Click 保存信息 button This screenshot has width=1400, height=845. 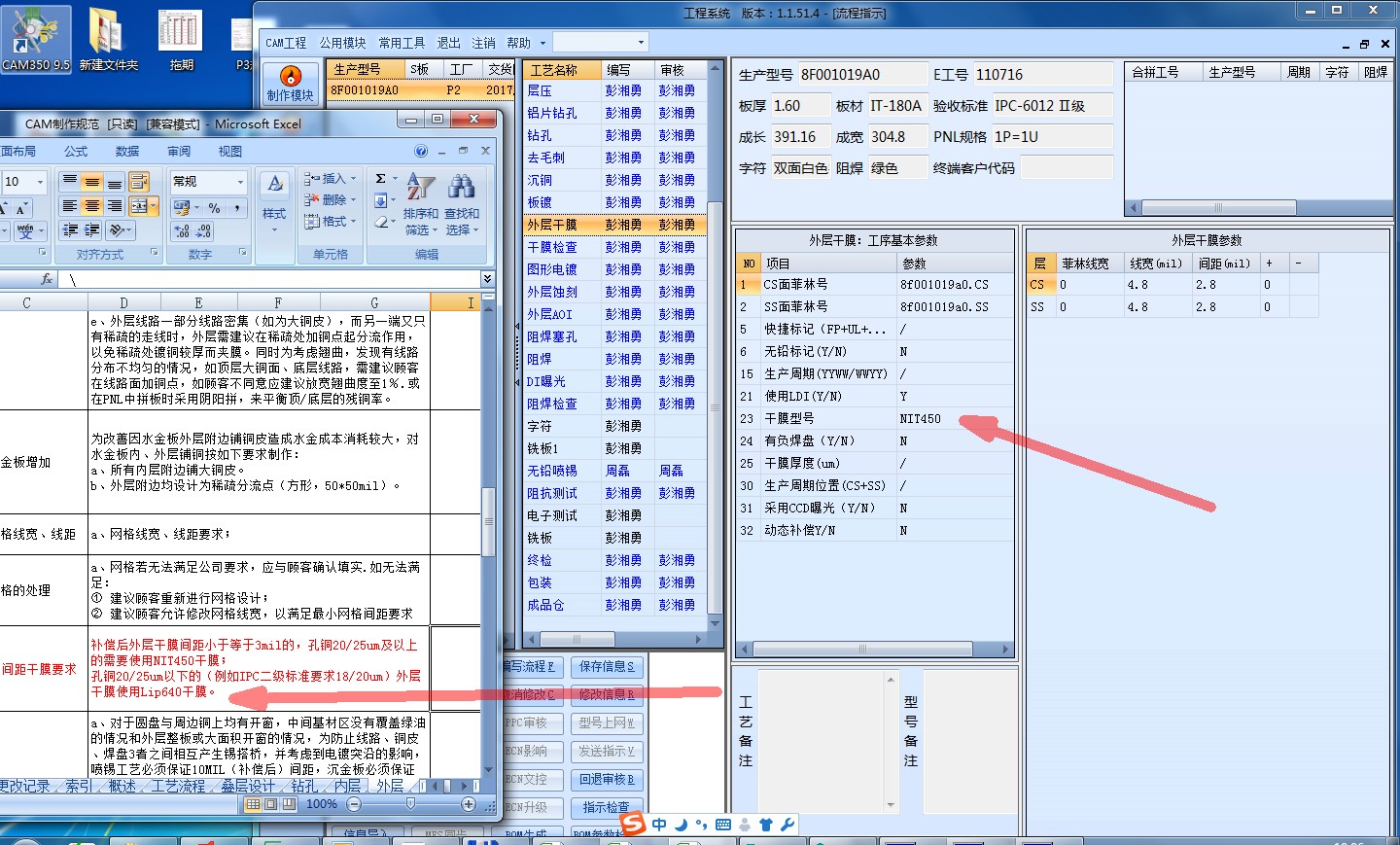(x=607, y=667)
